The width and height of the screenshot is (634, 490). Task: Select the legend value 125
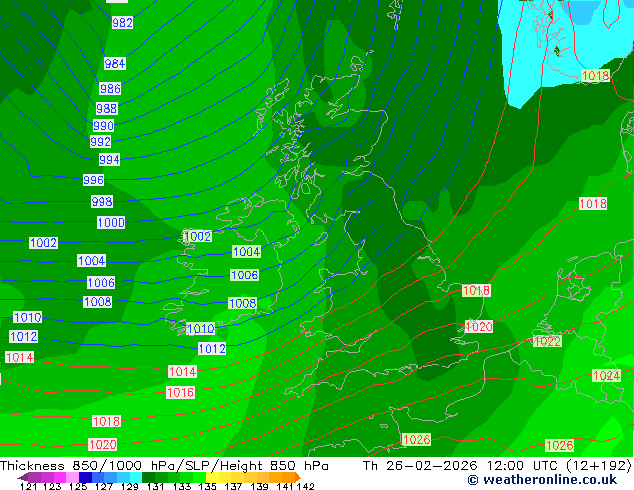77,486
